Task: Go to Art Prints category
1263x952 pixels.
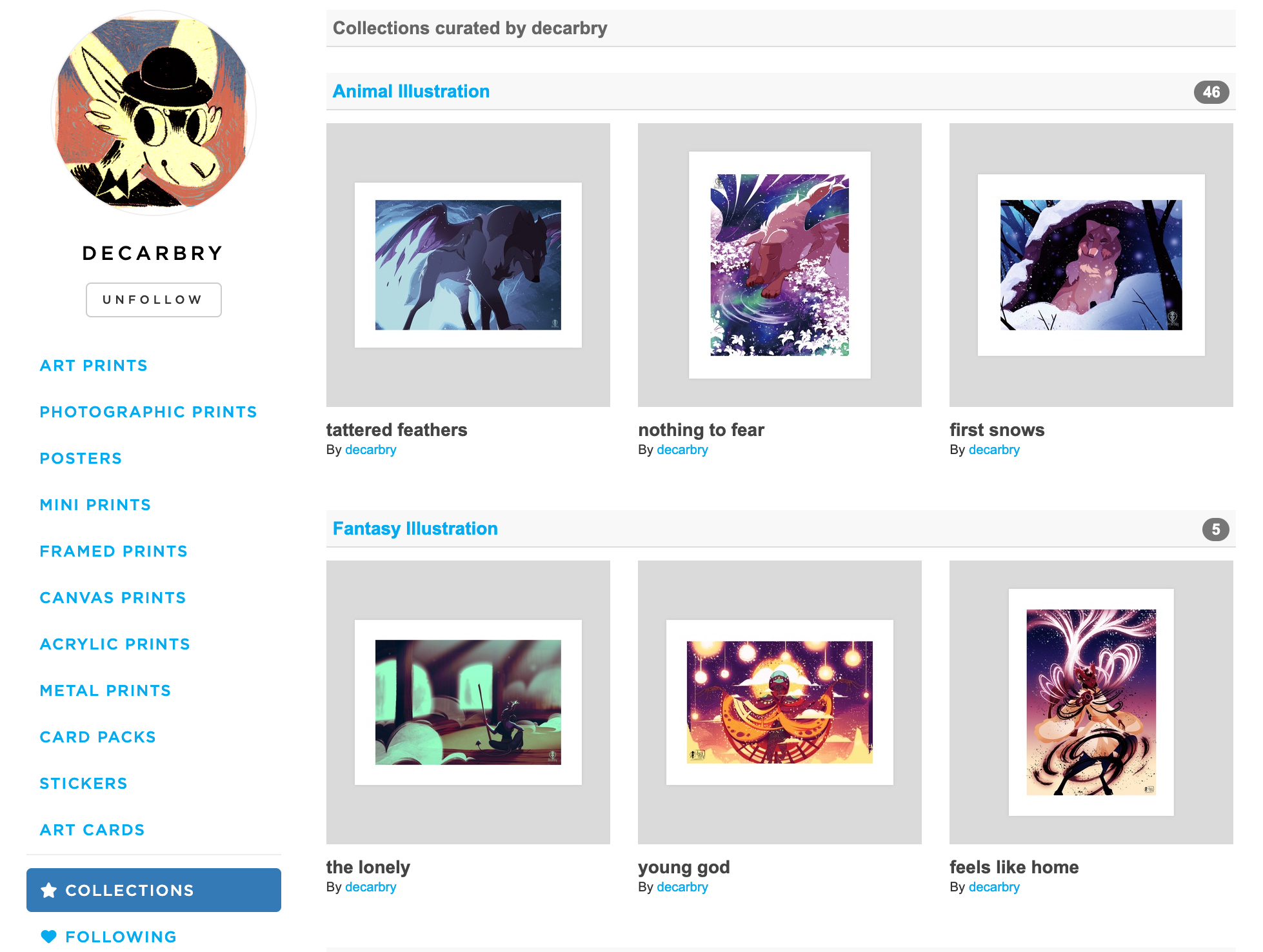Action: [94, 366]
